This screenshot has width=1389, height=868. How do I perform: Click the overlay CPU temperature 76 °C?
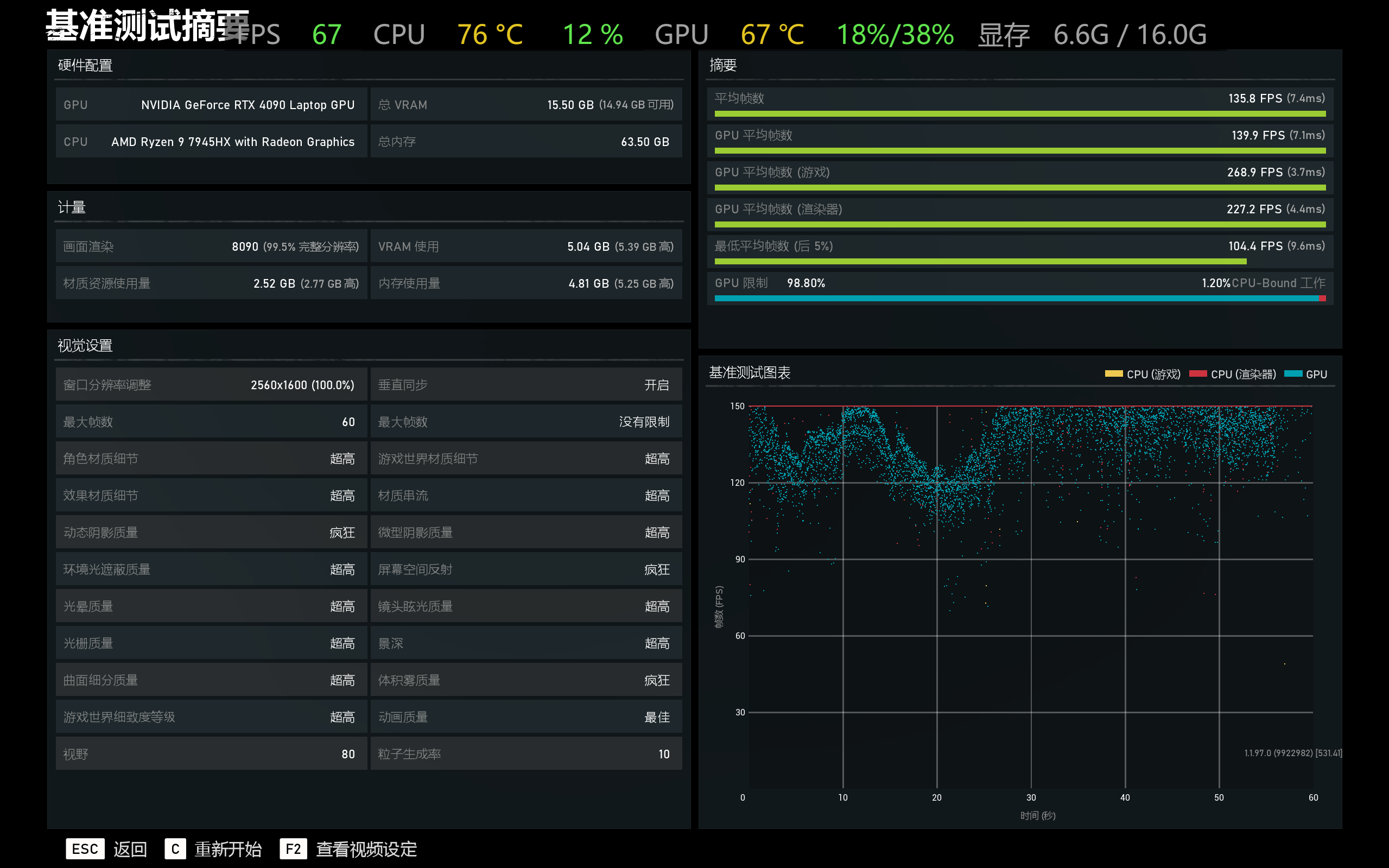tap(490, 34)
